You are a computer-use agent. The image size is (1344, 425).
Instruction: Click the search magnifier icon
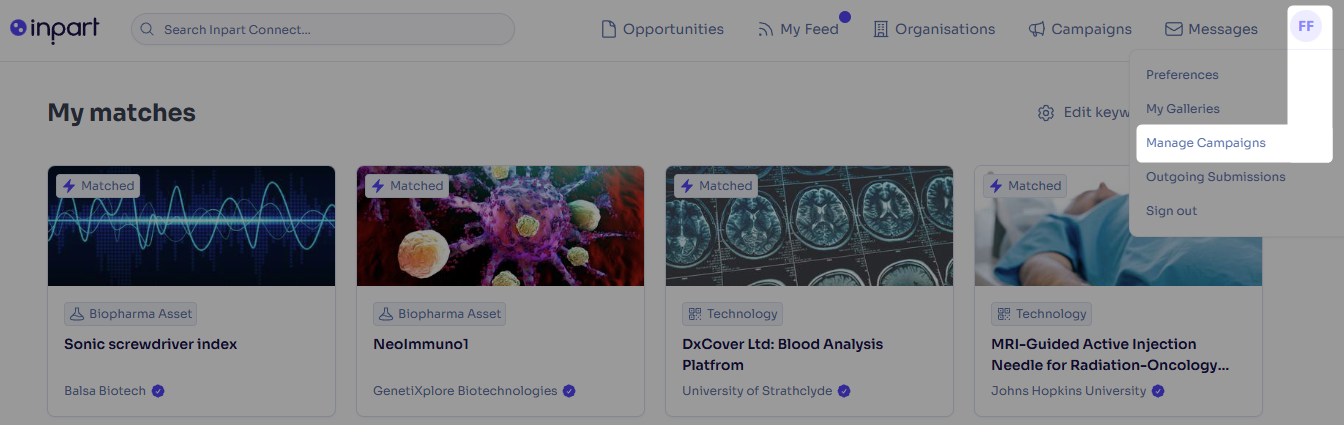[x=148, y=29]
